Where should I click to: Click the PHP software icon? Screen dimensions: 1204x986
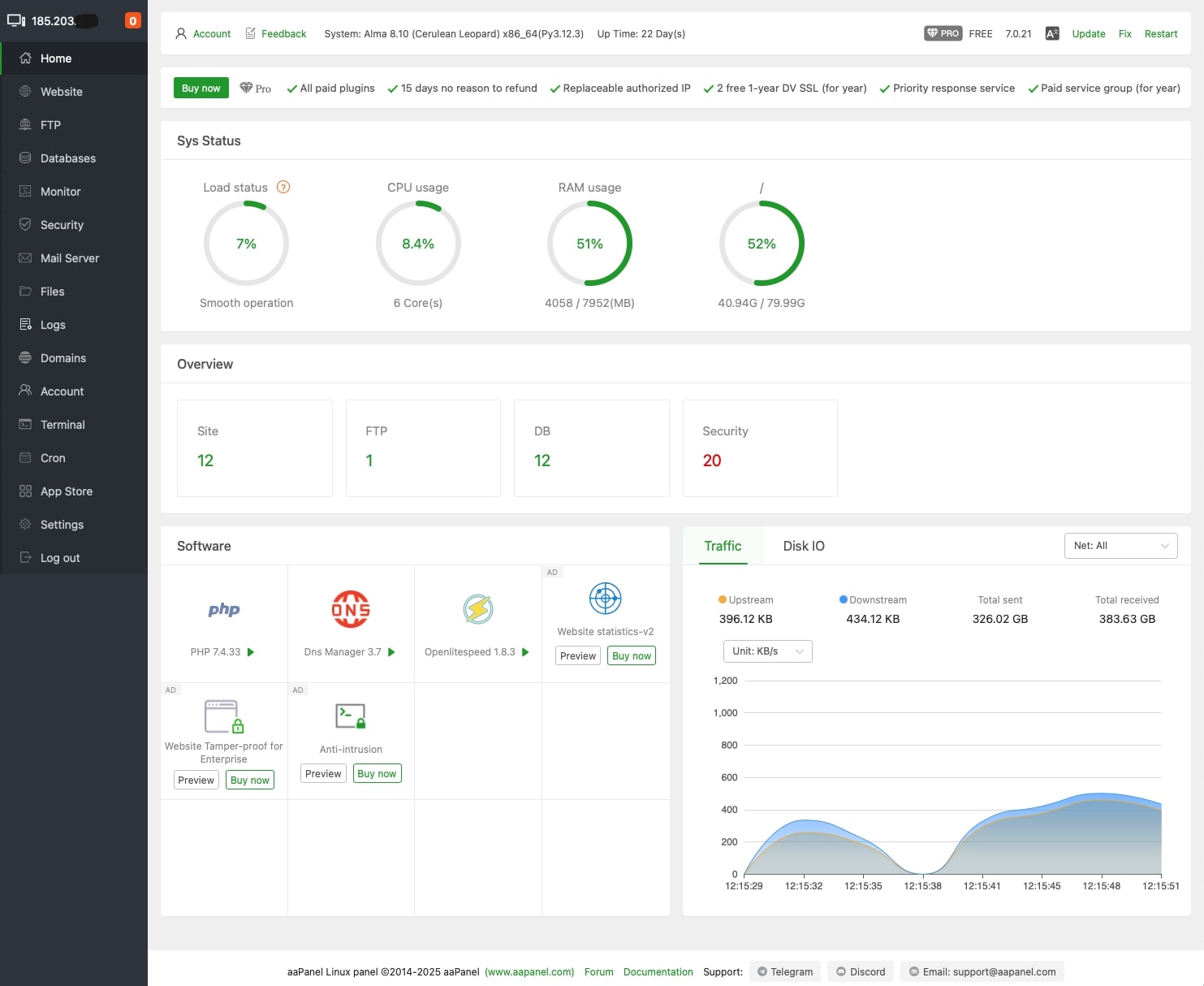point(223,610)
